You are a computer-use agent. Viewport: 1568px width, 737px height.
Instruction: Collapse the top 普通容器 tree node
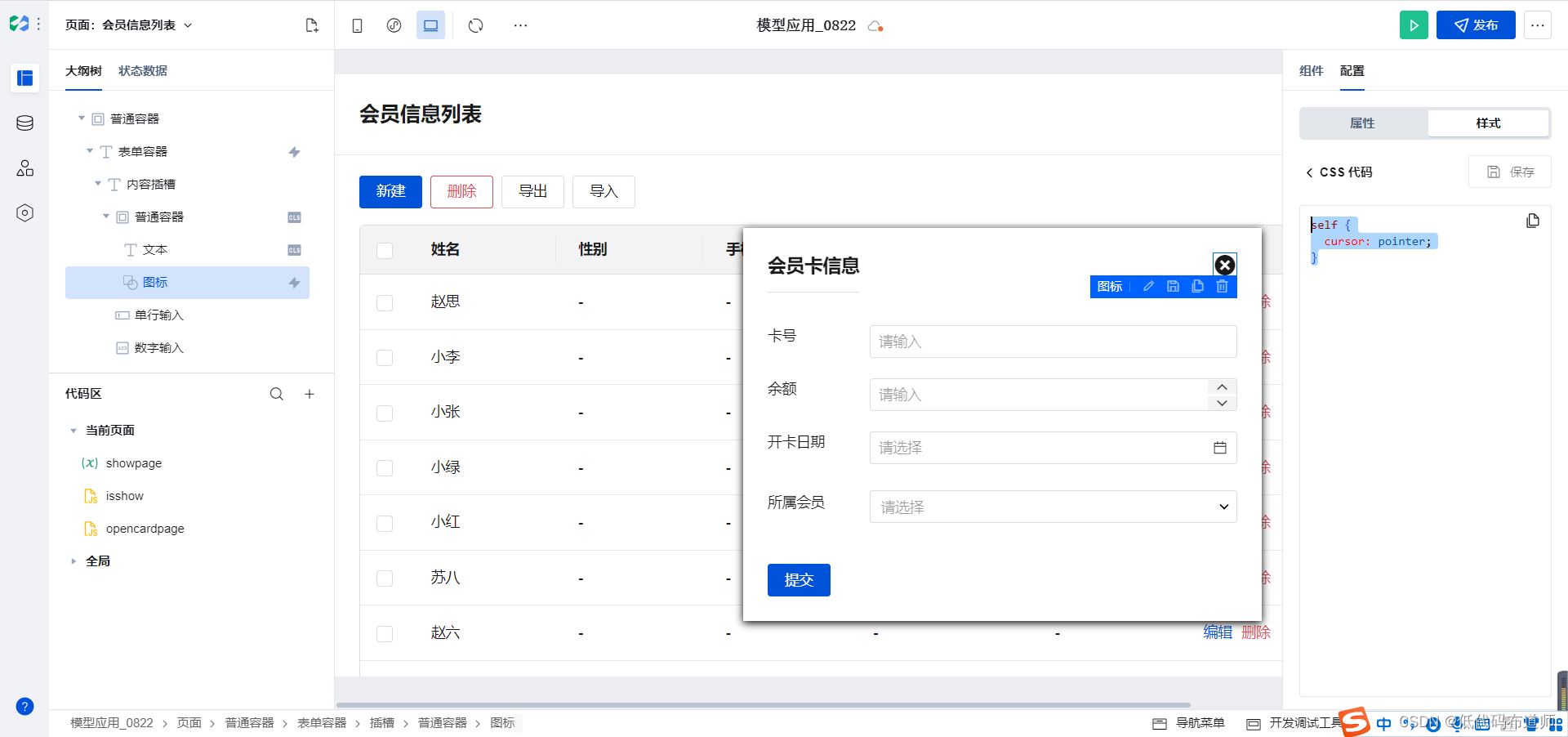(x=82, y=118)
